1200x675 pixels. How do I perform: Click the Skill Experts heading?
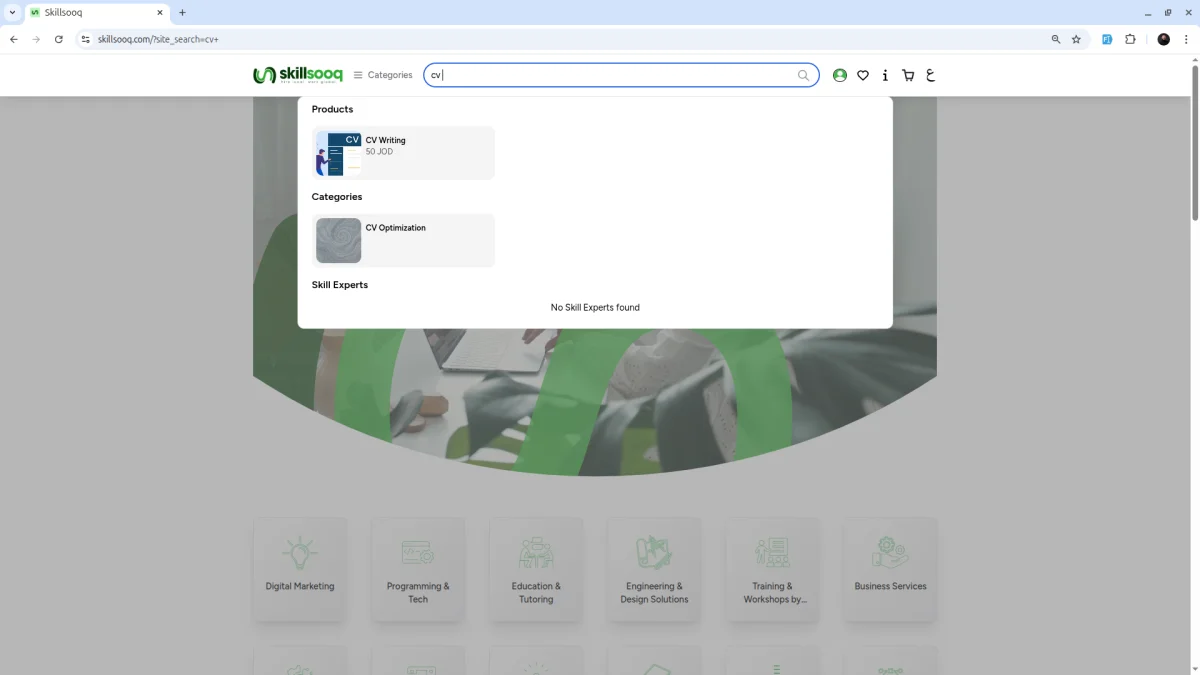click(x=340, y=285)
